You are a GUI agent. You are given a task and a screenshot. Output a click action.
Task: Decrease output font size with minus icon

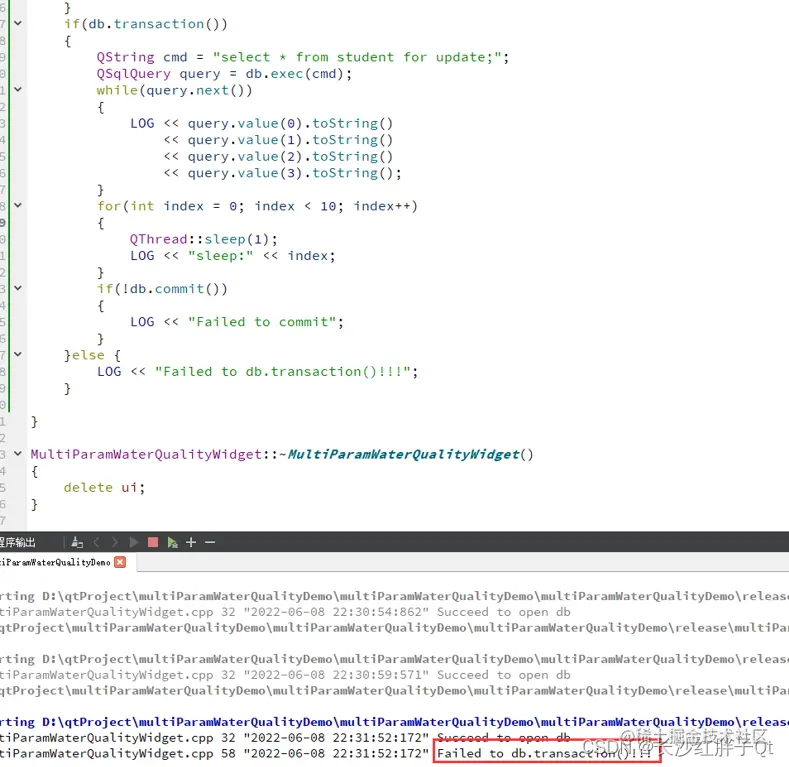click(210, 542)
